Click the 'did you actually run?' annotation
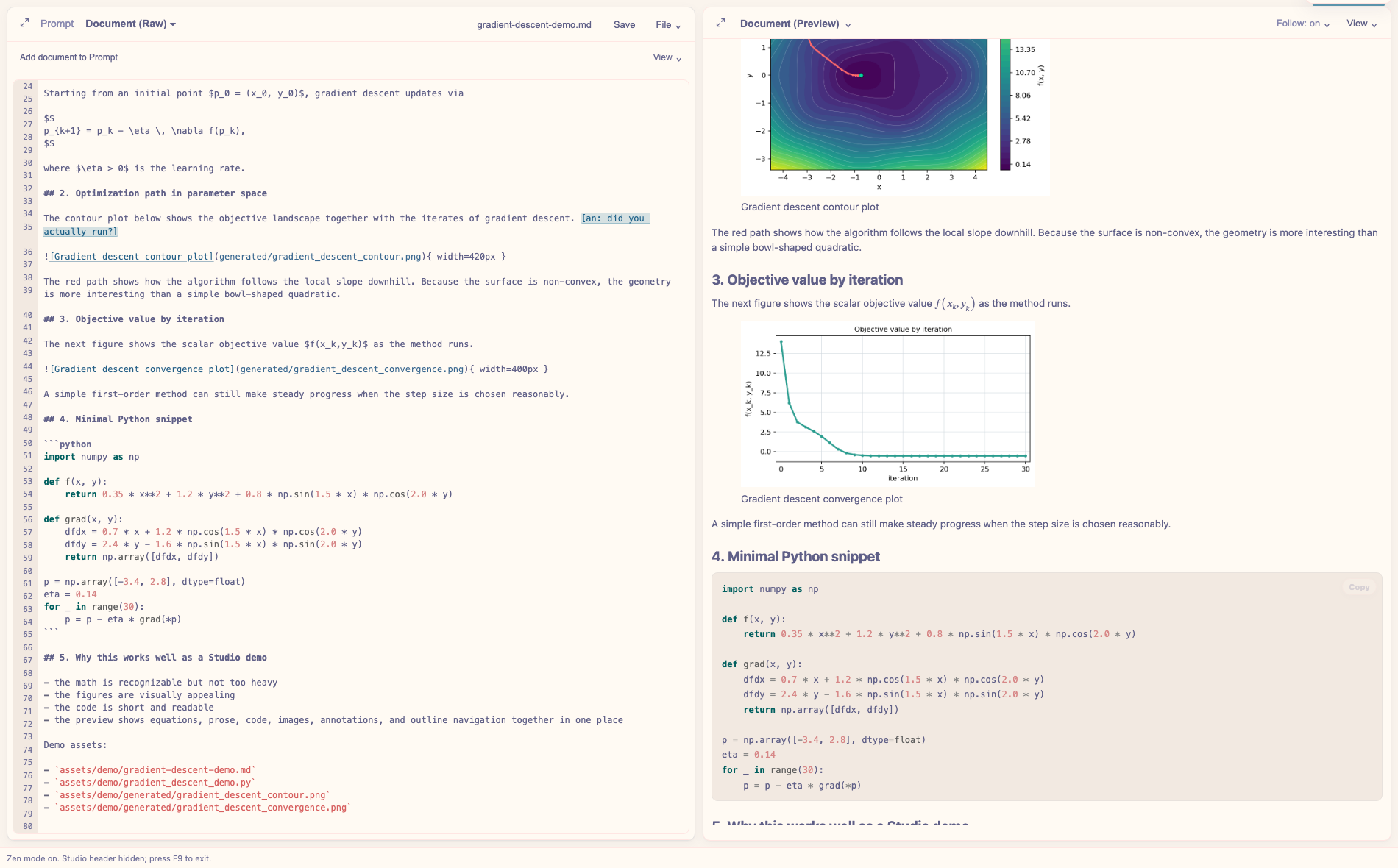 [346, 224]
